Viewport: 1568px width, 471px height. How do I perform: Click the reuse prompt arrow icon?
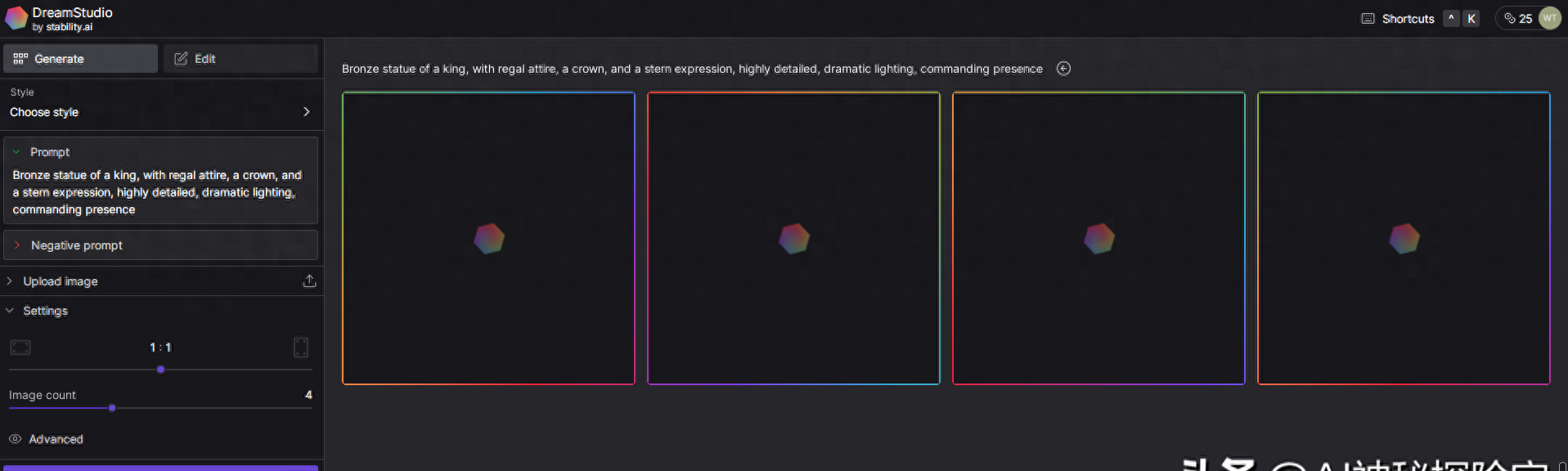[1063, 69]
